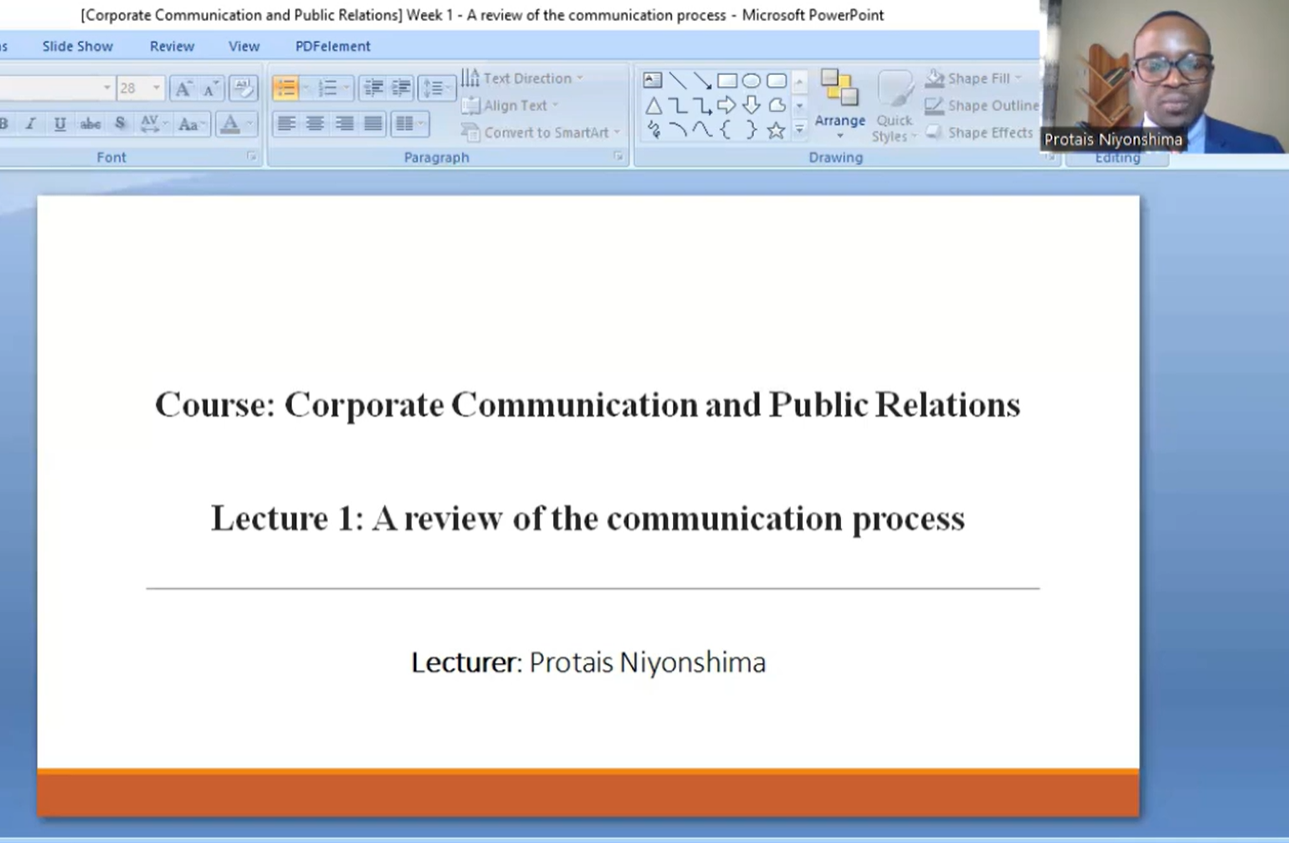Open Columns dropdown
The image size is (1289, 843).
[409, 124]
